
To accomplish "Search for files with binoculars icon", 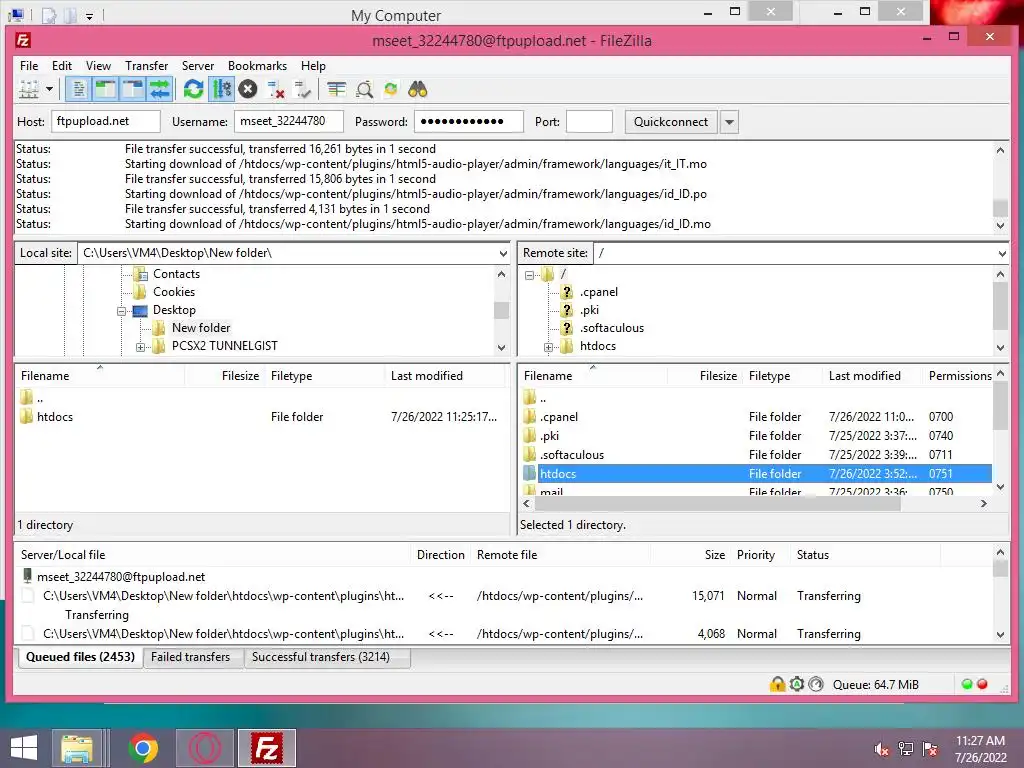I will point(418,89).
